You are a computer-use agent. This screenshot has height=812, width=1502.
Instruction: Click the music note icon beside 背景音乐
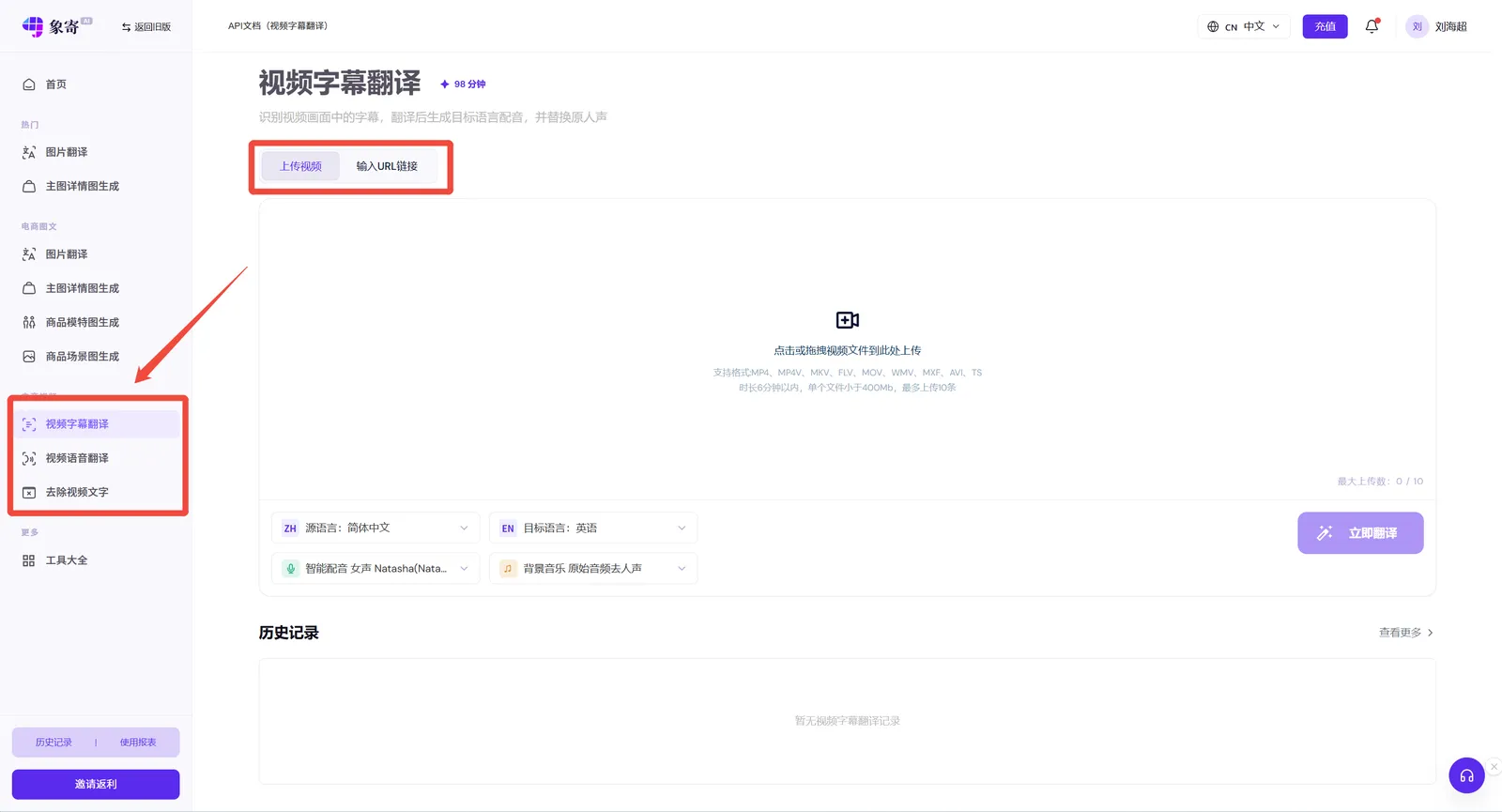pos(508,568)
